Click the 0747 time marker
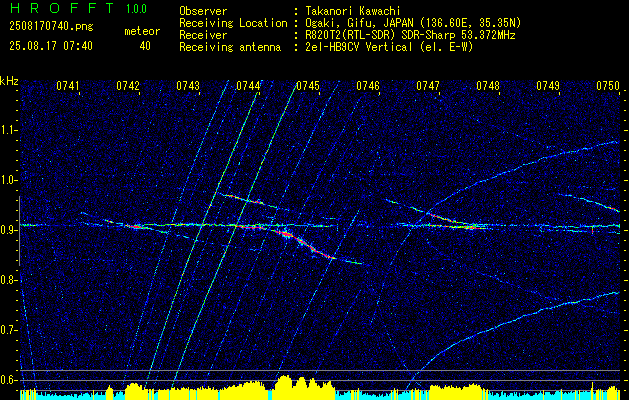Image resolution: width=629 pixels, height=400 pixels. click(428, 86)
